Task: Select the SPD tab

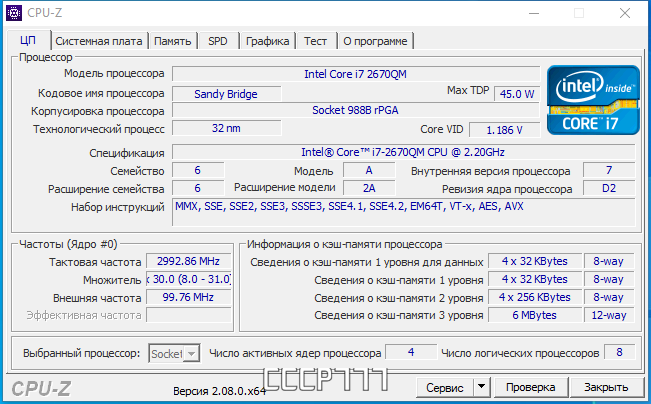Action: [x=217, y=41]
